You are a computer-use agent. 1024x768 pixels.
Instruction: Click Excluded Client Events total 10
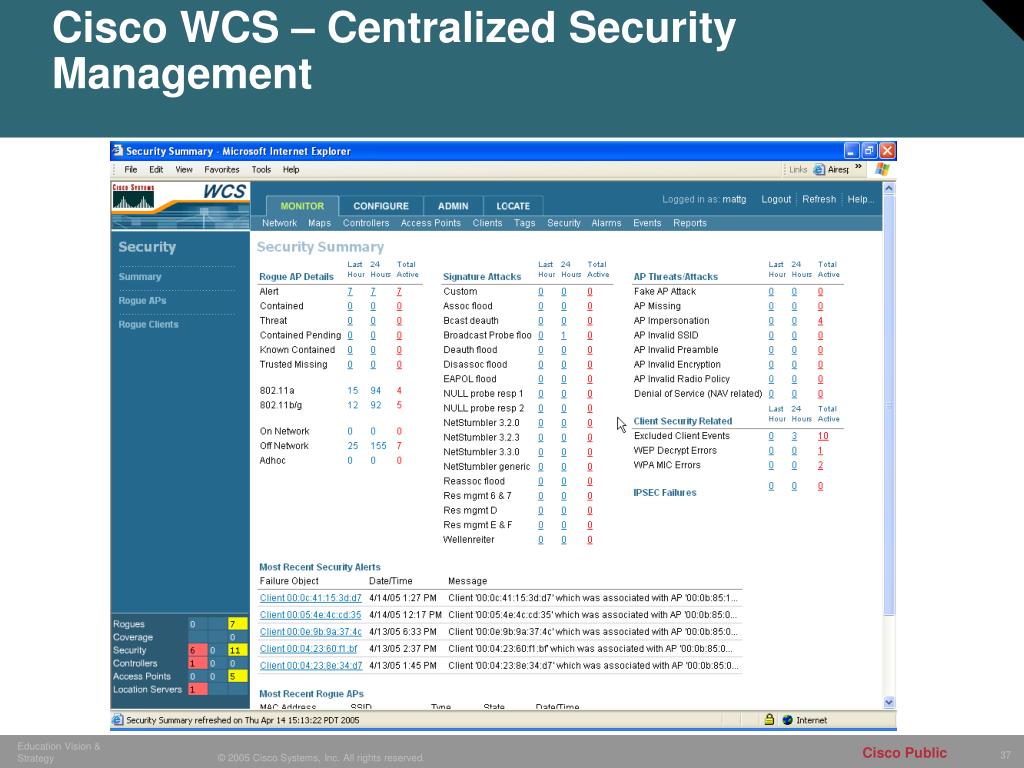(823, 436)
